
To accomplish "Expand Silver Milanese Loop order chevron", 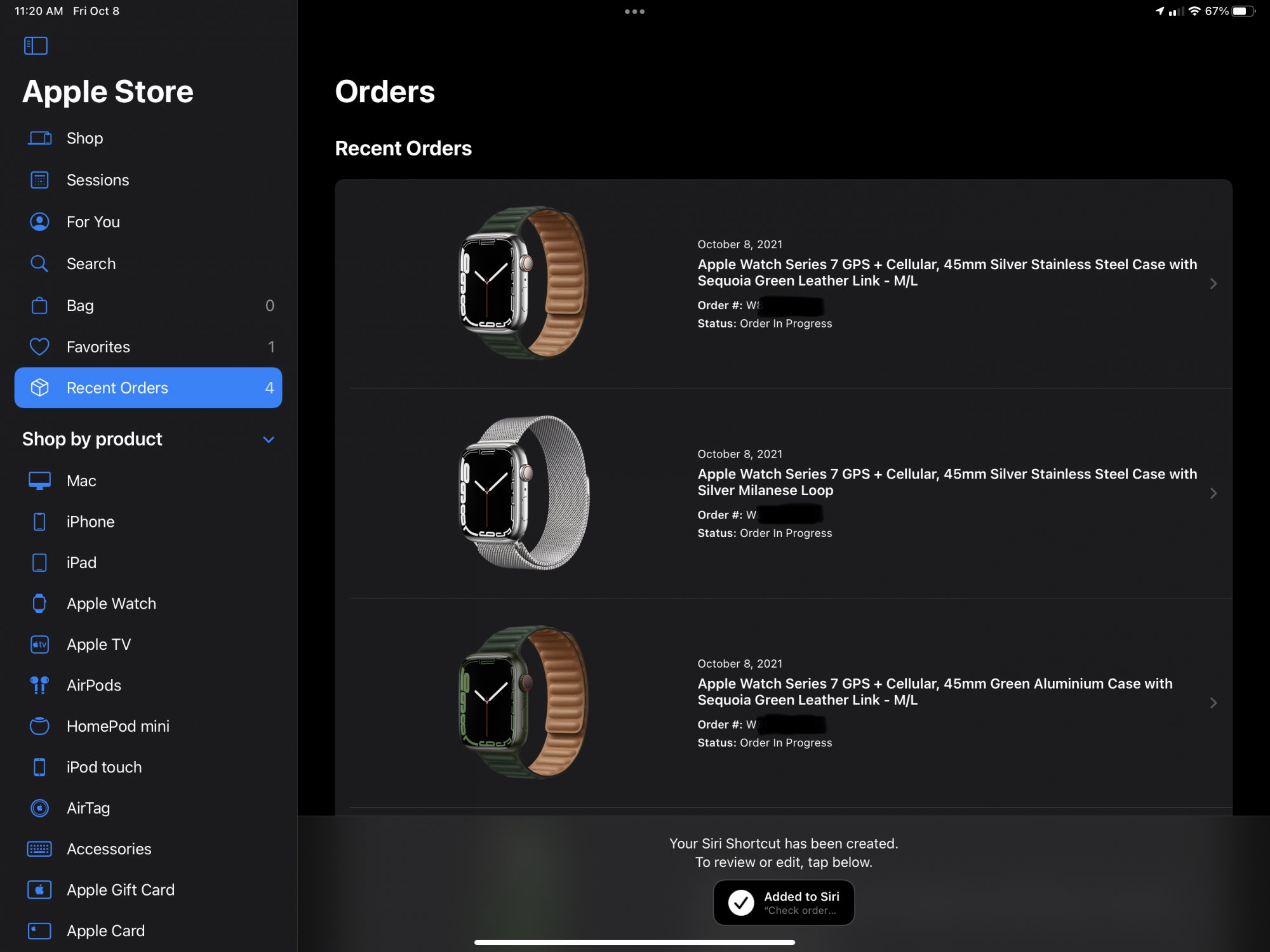I will pyautogui.click(x=1213, y=493).
